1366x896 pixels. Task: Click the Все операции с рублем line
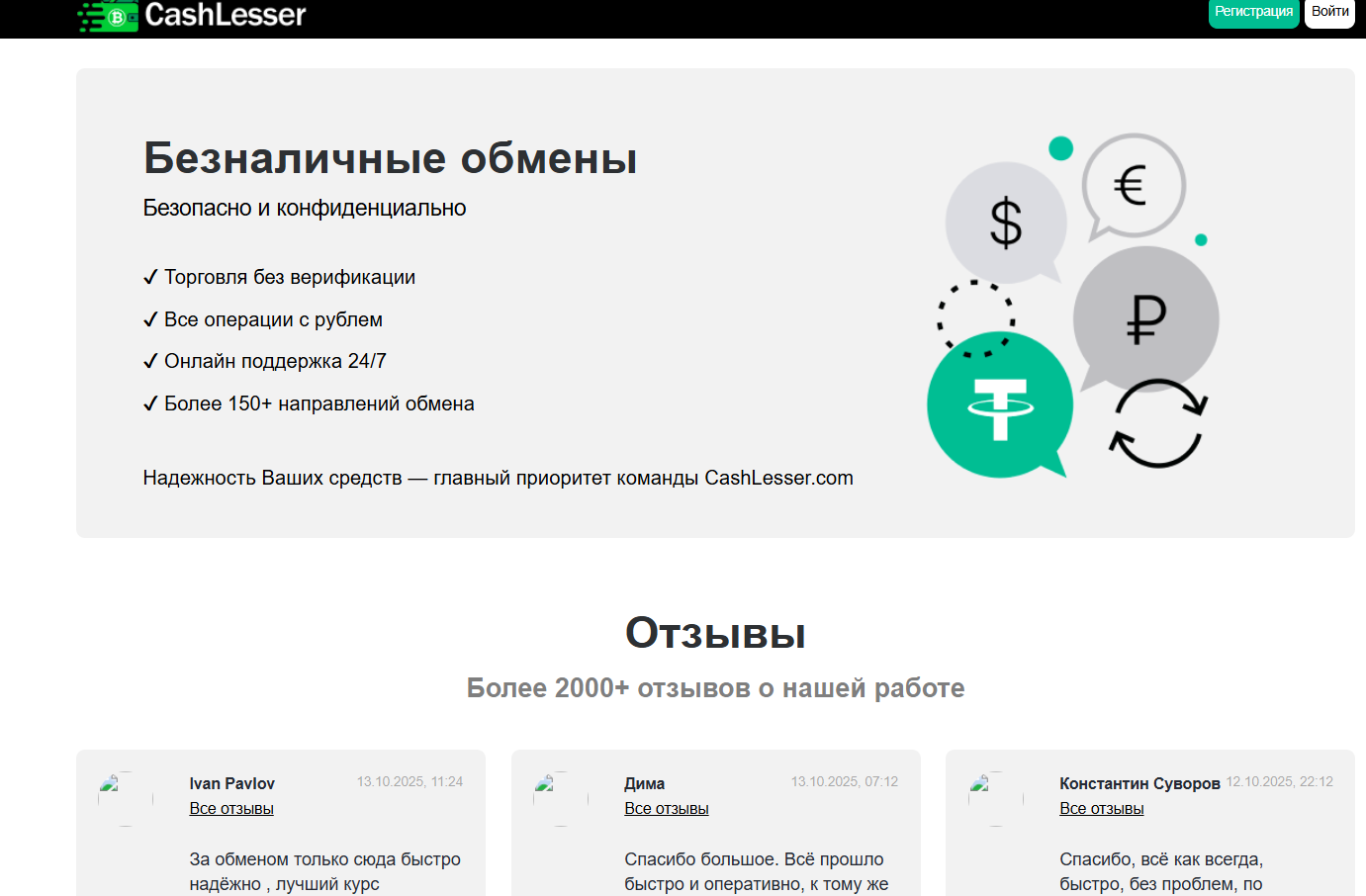pos(263,320)
